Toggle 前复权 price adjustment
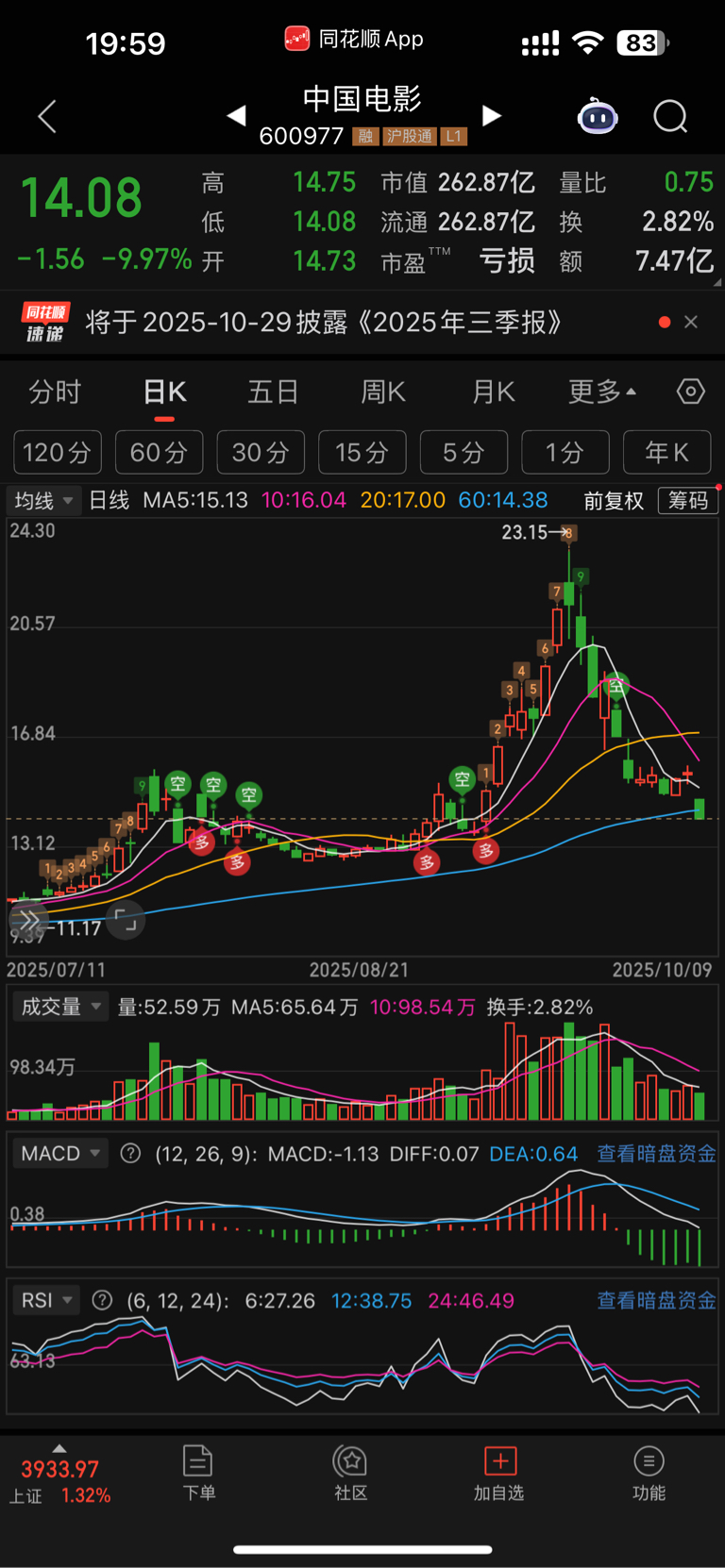Viewport: 725px width, 1568px height. tap(614, 501)
